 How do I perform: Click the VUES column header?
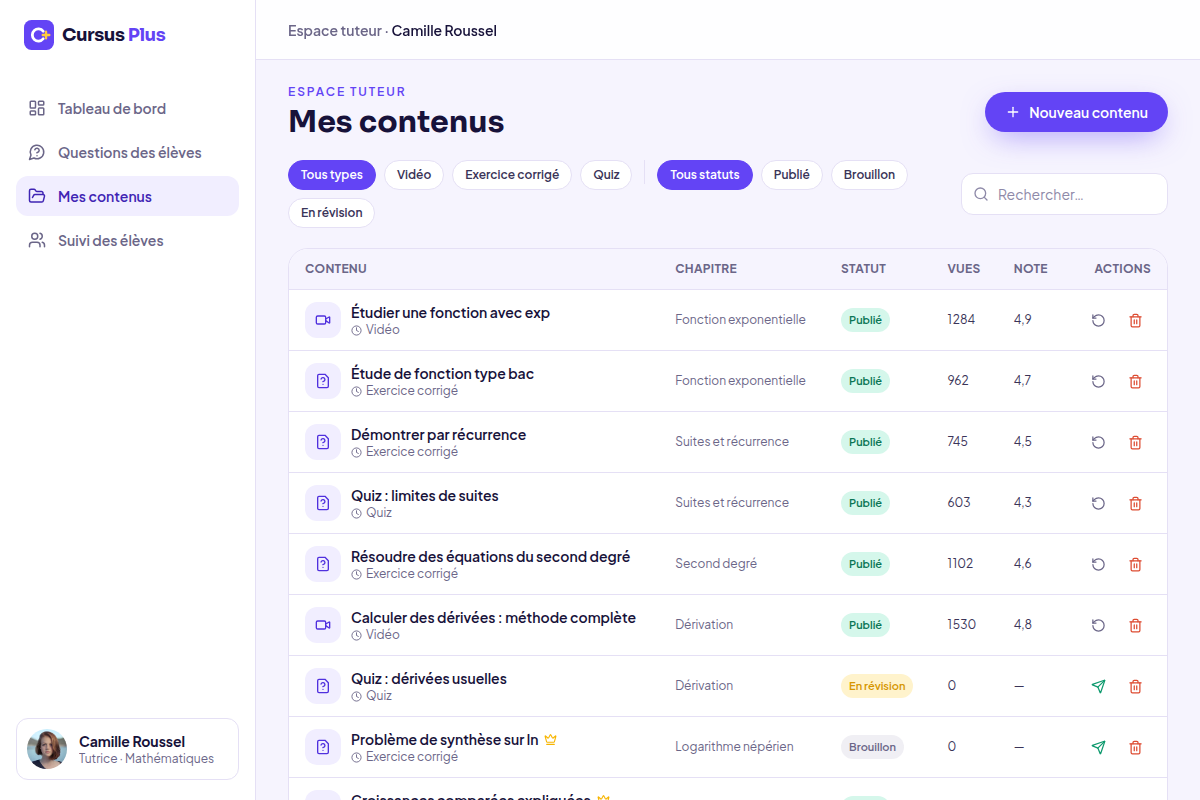coord(964,269)
